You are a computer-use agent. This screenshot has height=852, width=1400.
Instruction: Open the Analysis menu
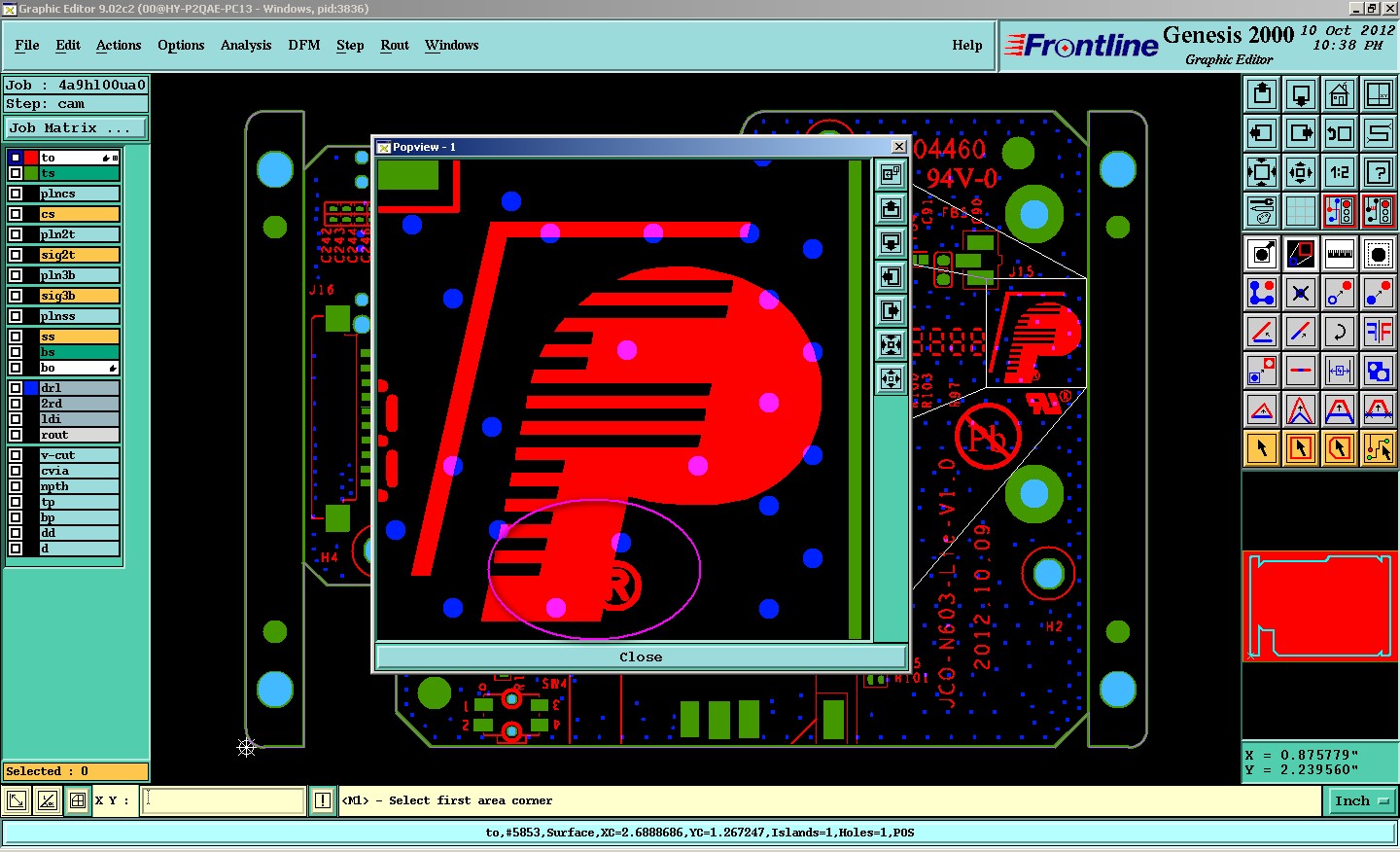coord(246,45)
